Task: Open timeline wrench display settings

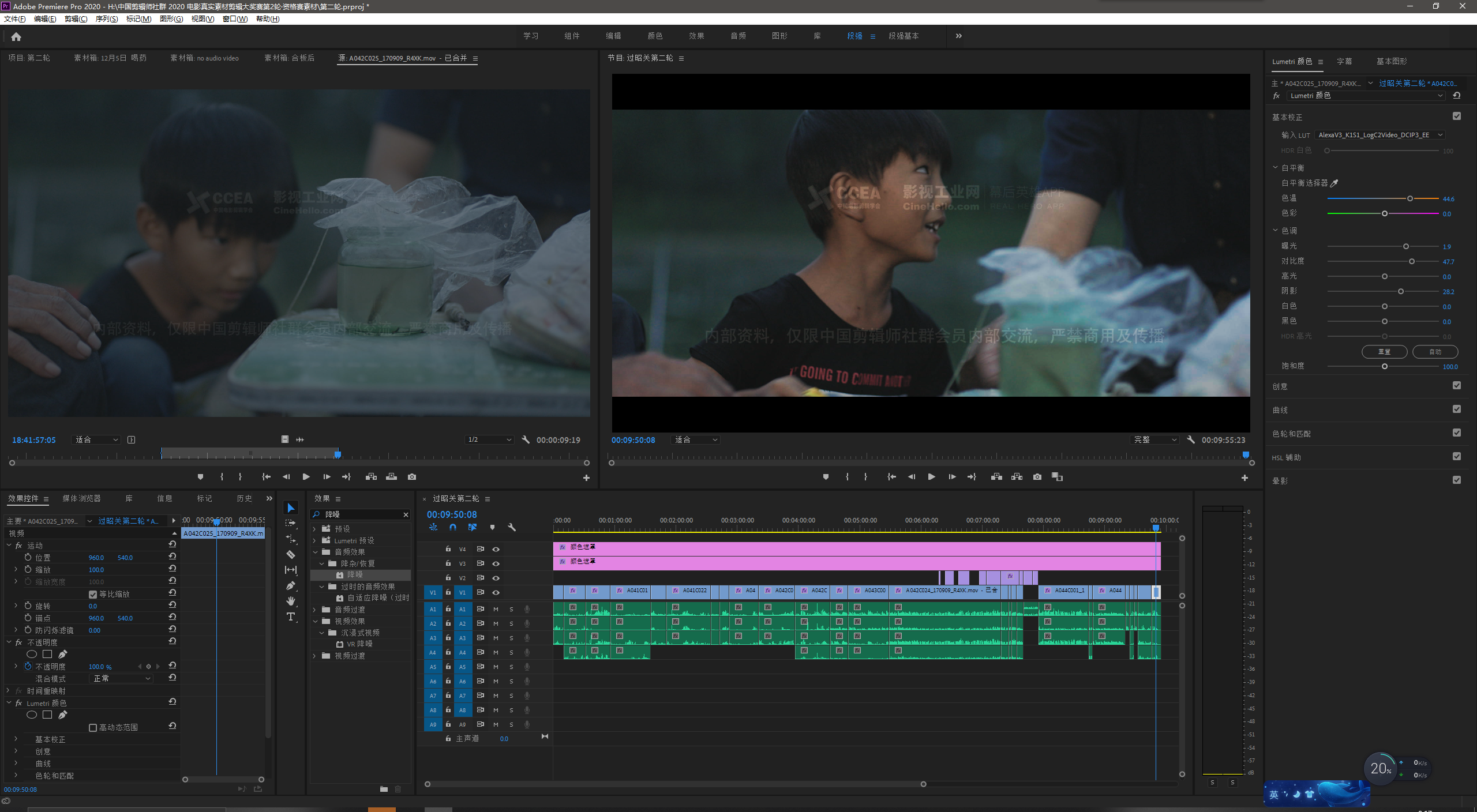Action: coord(512,527)
